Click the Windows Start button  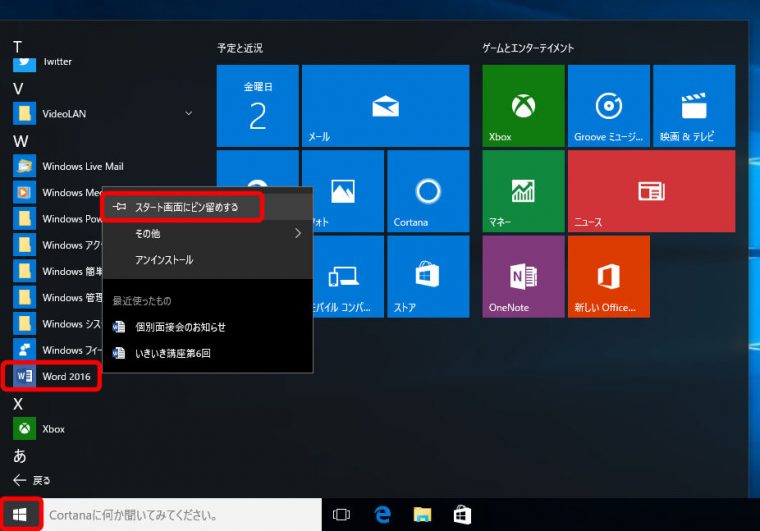point(20,515)
